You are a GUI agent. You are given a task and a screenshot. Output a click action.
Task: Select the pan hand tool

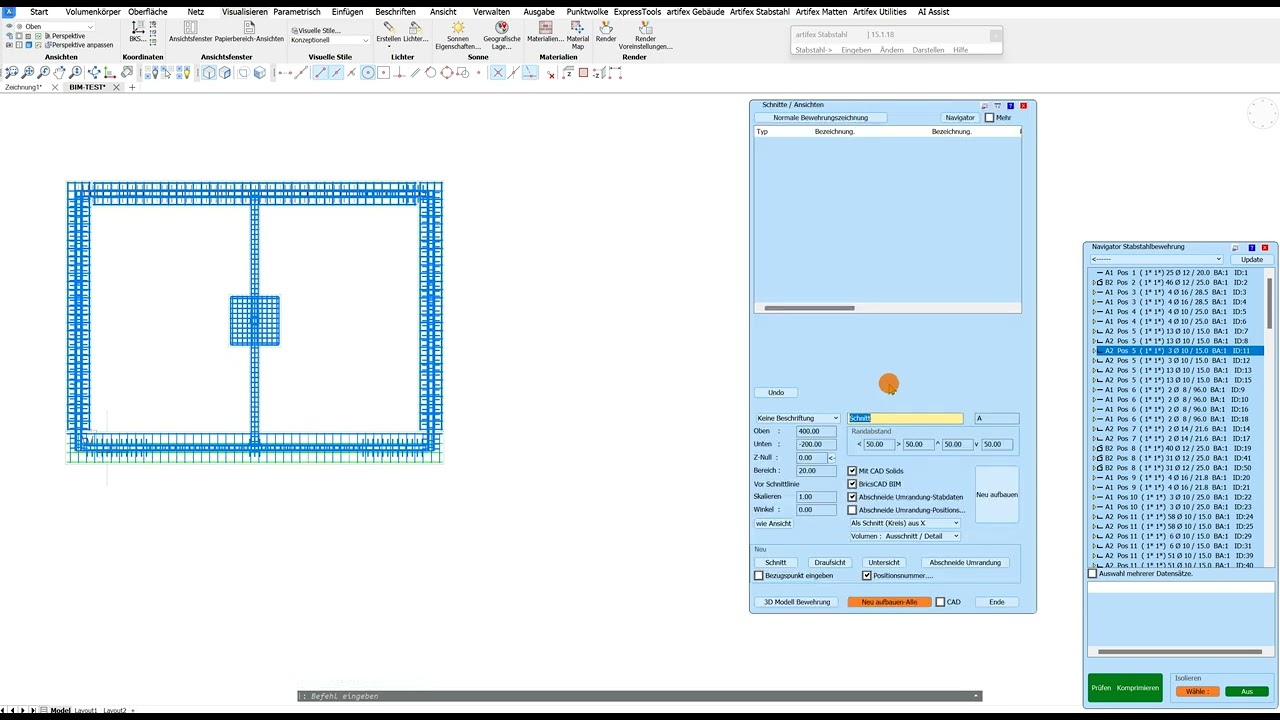[60, 73]
